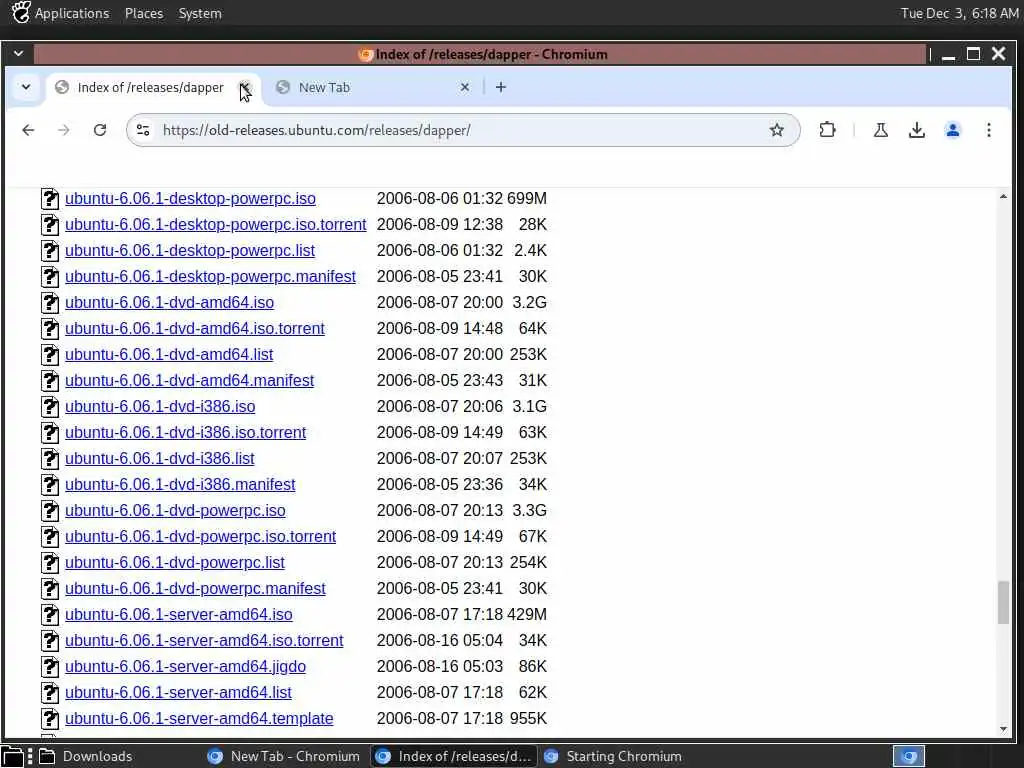Open ubuntu-6.06.1-dvd-powerpc.manifest link
This screenshot has height=768, width=1024.
(195, 588)
